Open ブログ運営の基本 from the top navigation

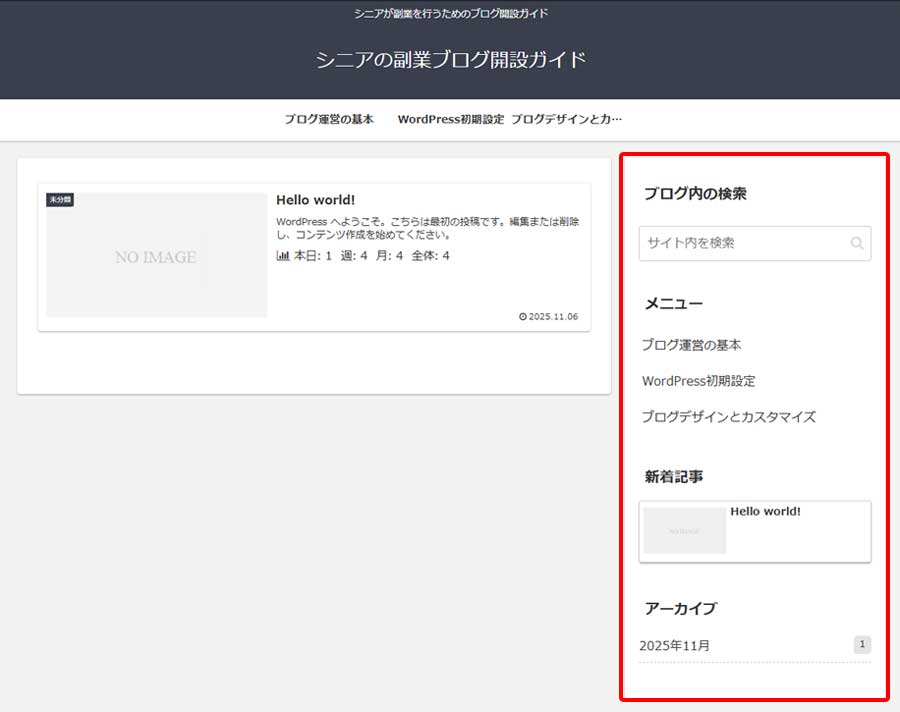coord(329,118)
